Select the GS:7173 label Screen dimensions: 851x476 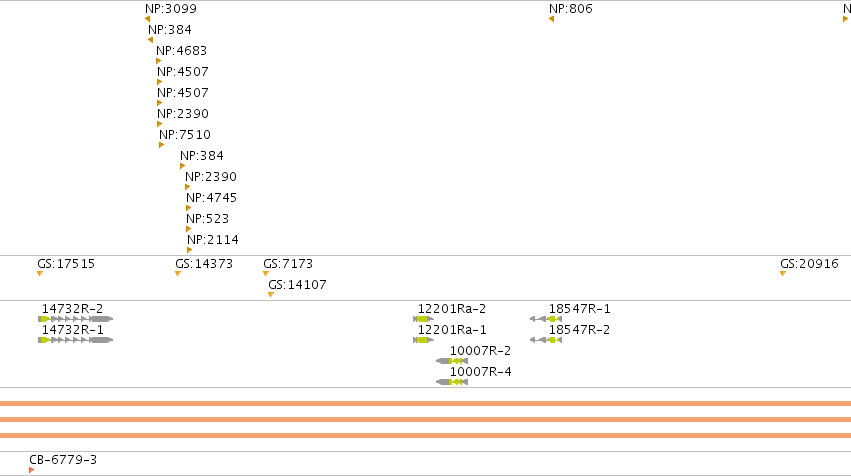click(288, 264)
